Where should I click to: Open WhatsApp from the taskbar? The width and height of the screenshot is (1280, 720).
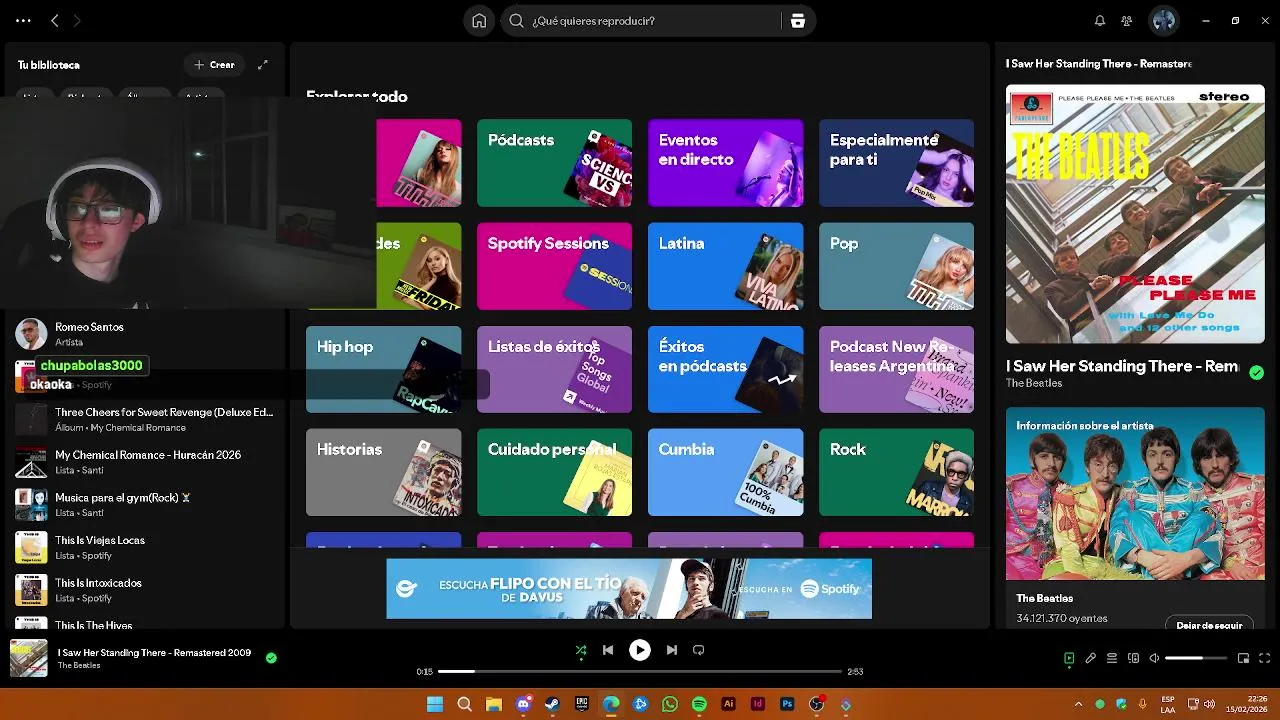(x=670, y=704)
